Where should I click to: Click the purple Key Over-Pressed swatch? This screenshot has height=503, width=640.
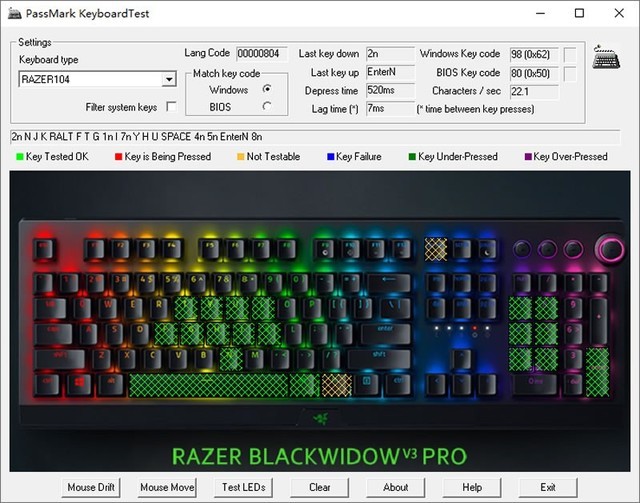click(528, 157)
